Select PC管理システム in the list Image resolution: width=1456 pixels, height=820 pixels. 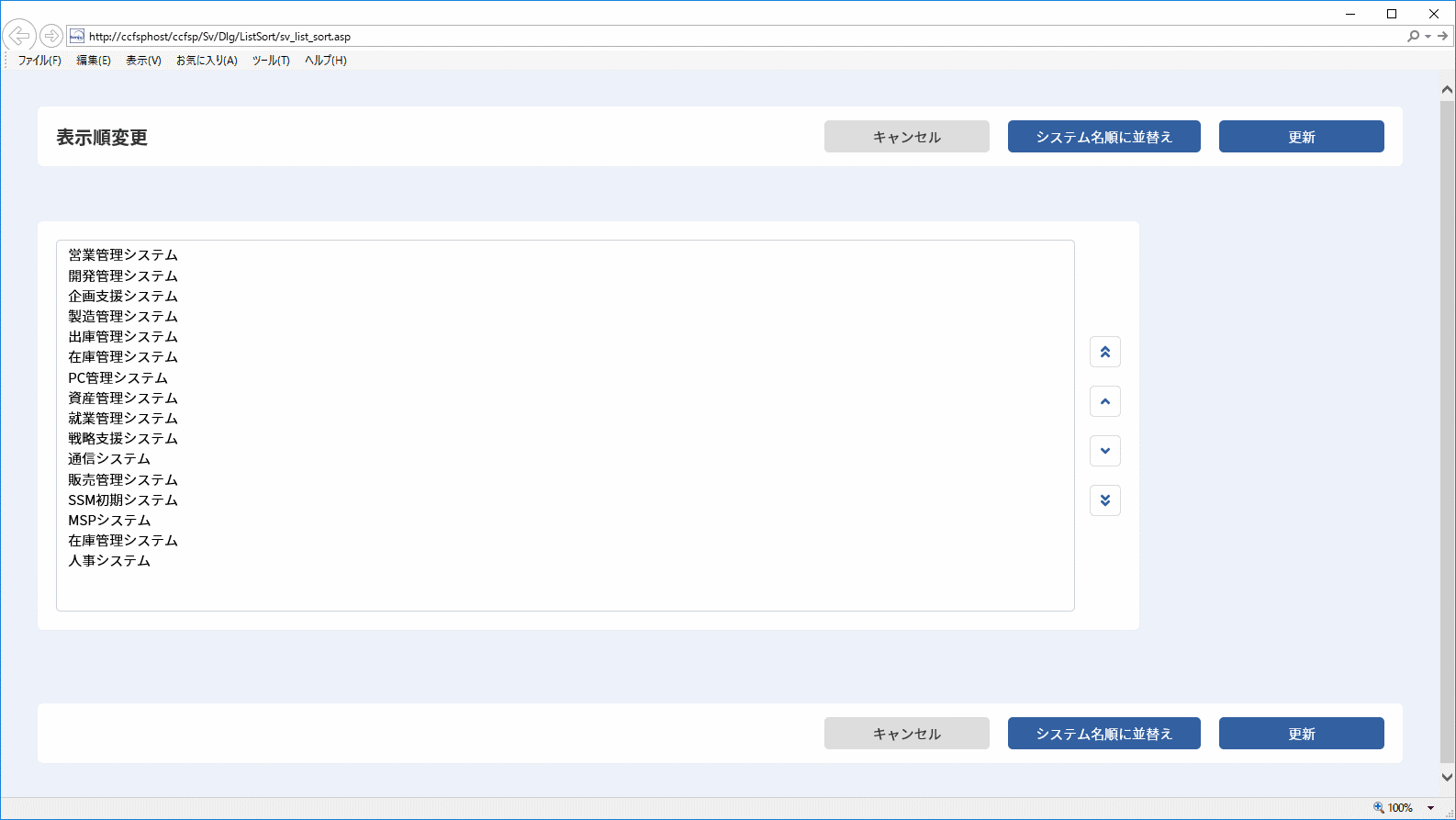pyautogui.click(x=118, y=377)
